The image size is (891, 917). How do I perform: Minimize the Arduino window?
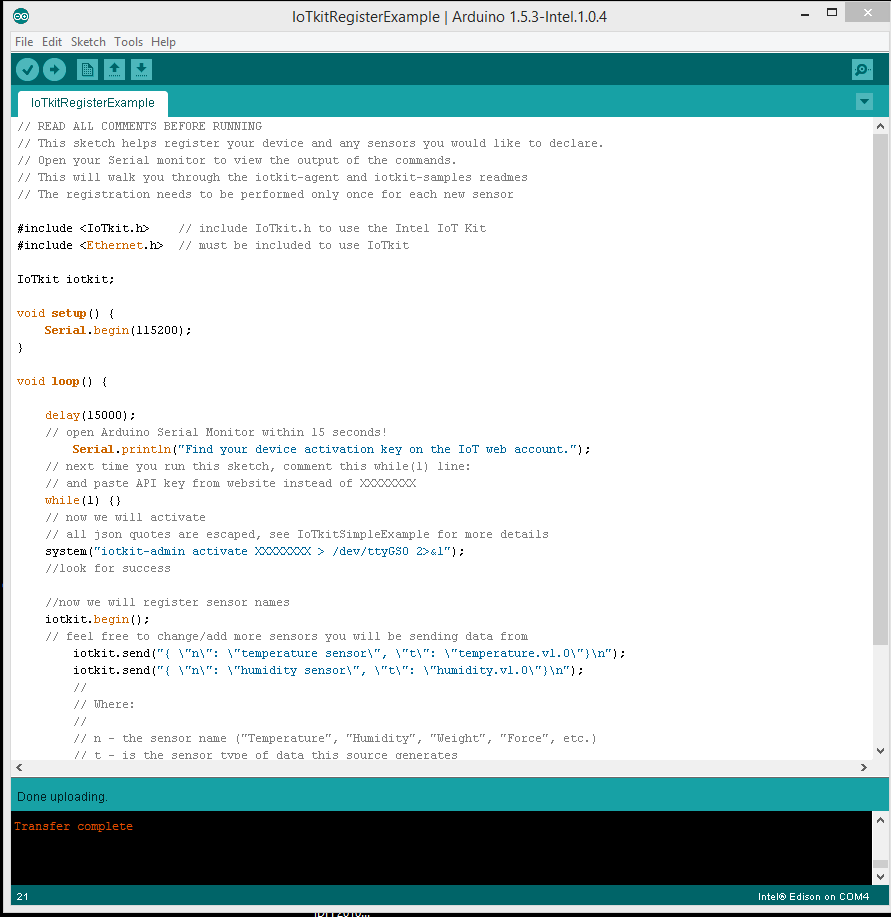tap(805, 14)
